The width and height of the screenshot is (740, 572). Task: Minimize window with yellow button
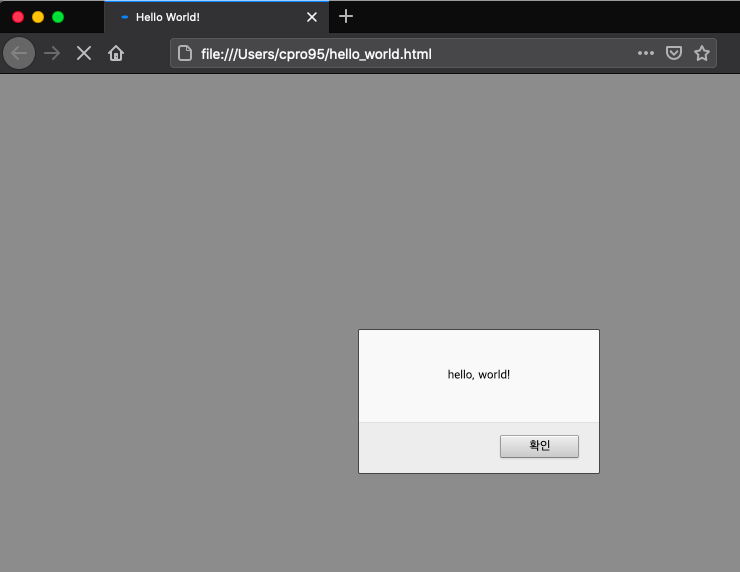point(38,17)
